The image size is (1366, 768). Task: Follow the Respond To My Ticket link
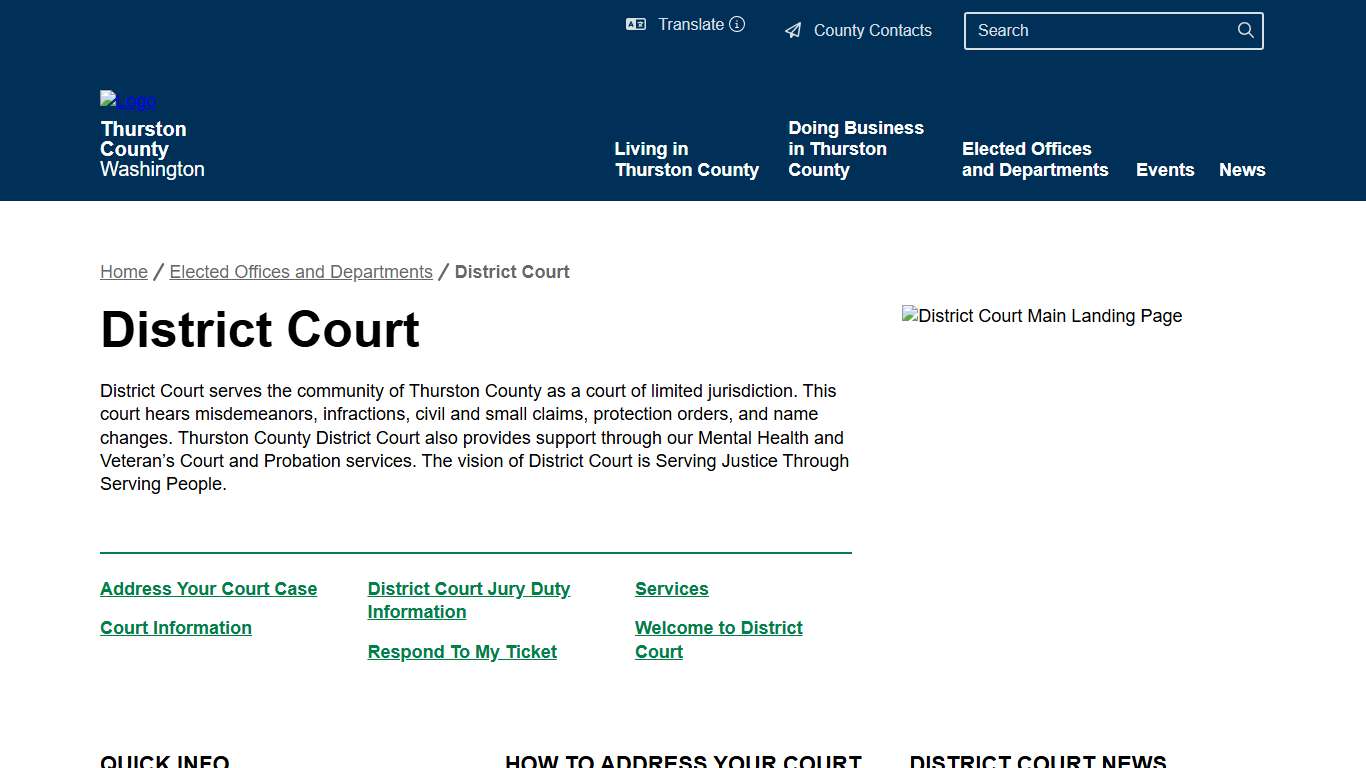point(462,651)
